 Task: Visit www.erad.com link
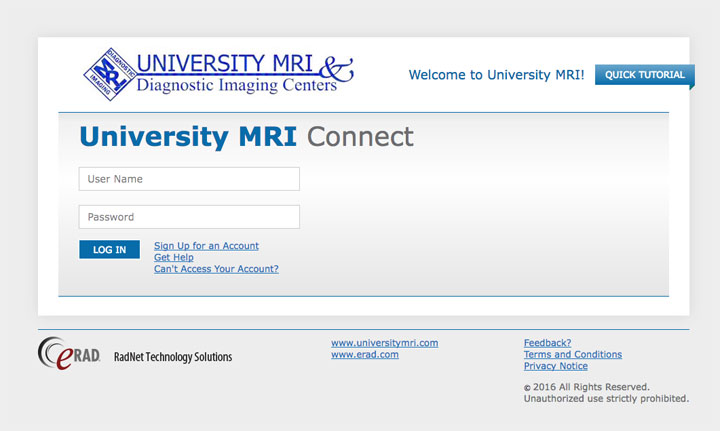click(365, 354)
